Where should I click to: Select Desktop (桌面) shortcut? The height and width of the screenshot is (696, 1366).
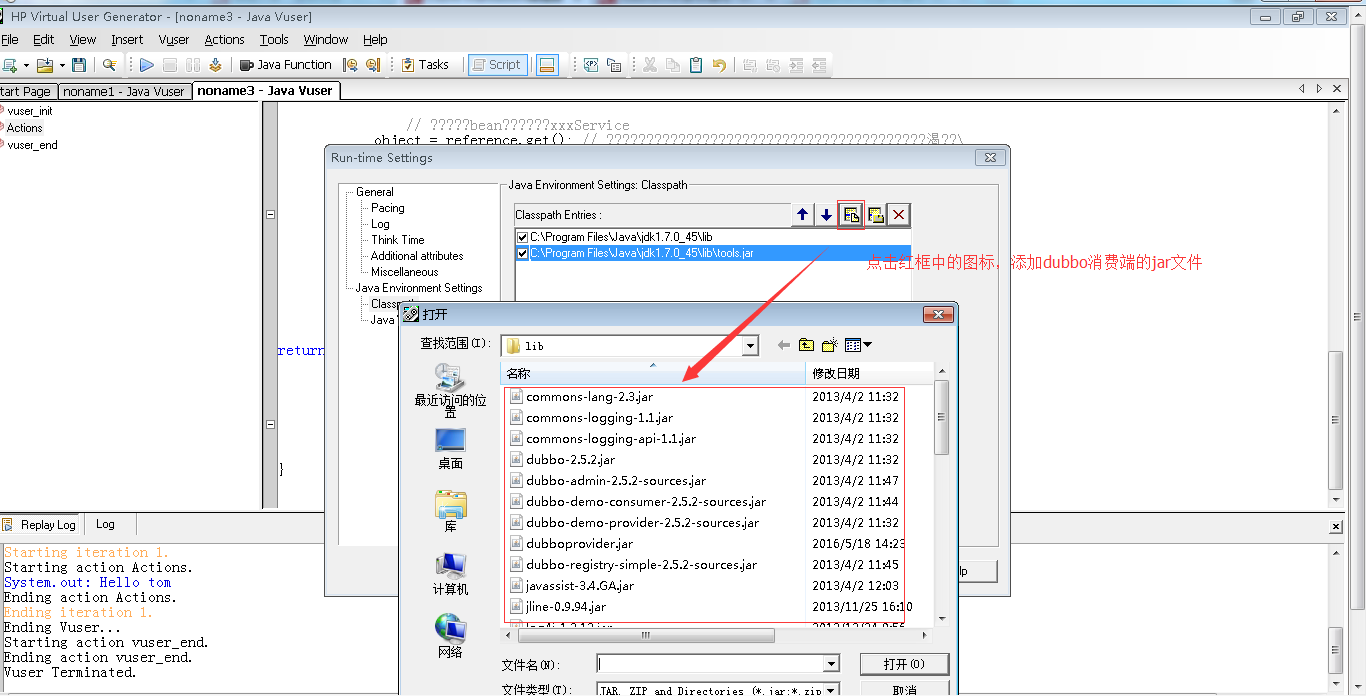[x=450, y=449]
